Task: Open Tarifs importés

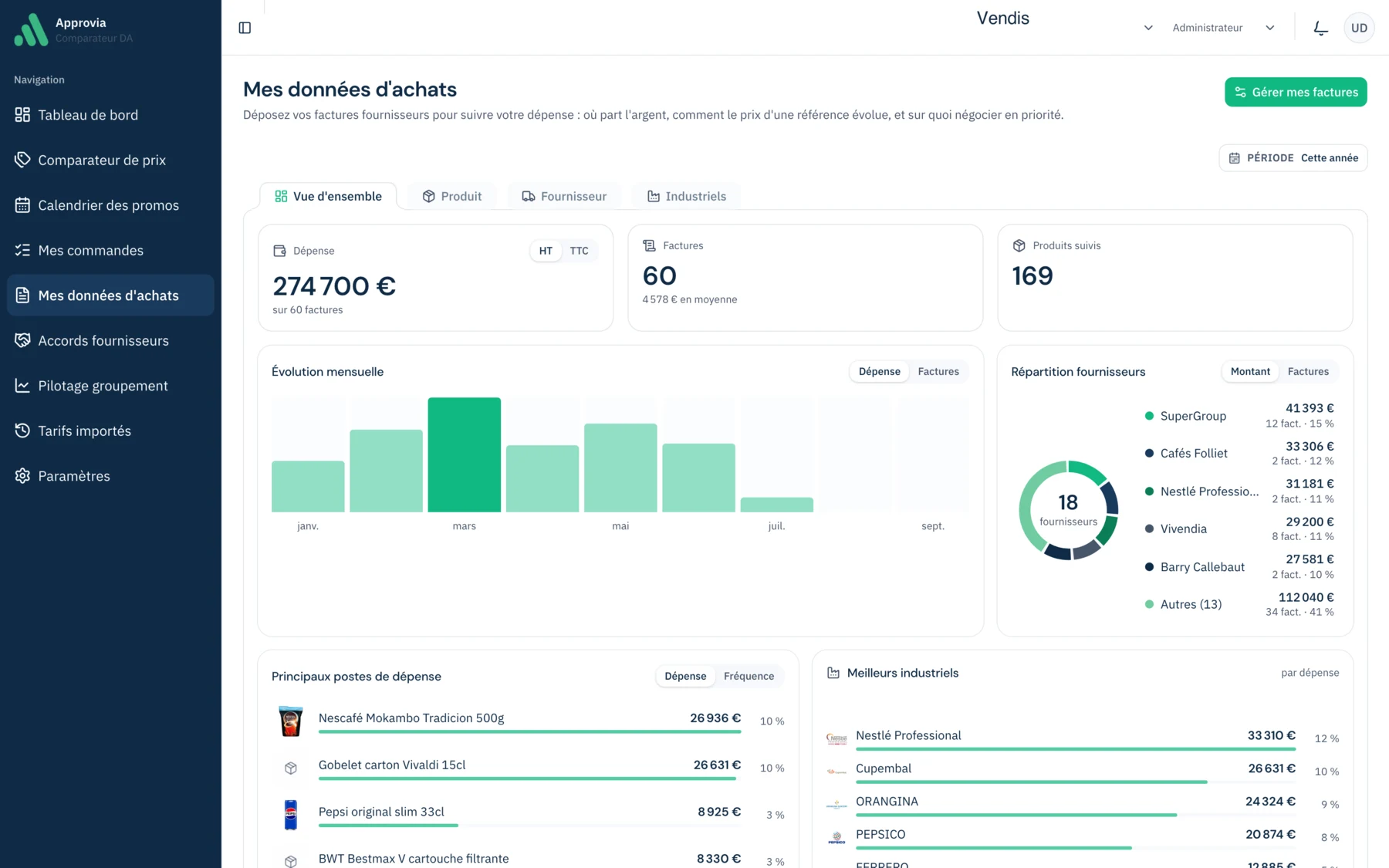Action: point(110,431)
